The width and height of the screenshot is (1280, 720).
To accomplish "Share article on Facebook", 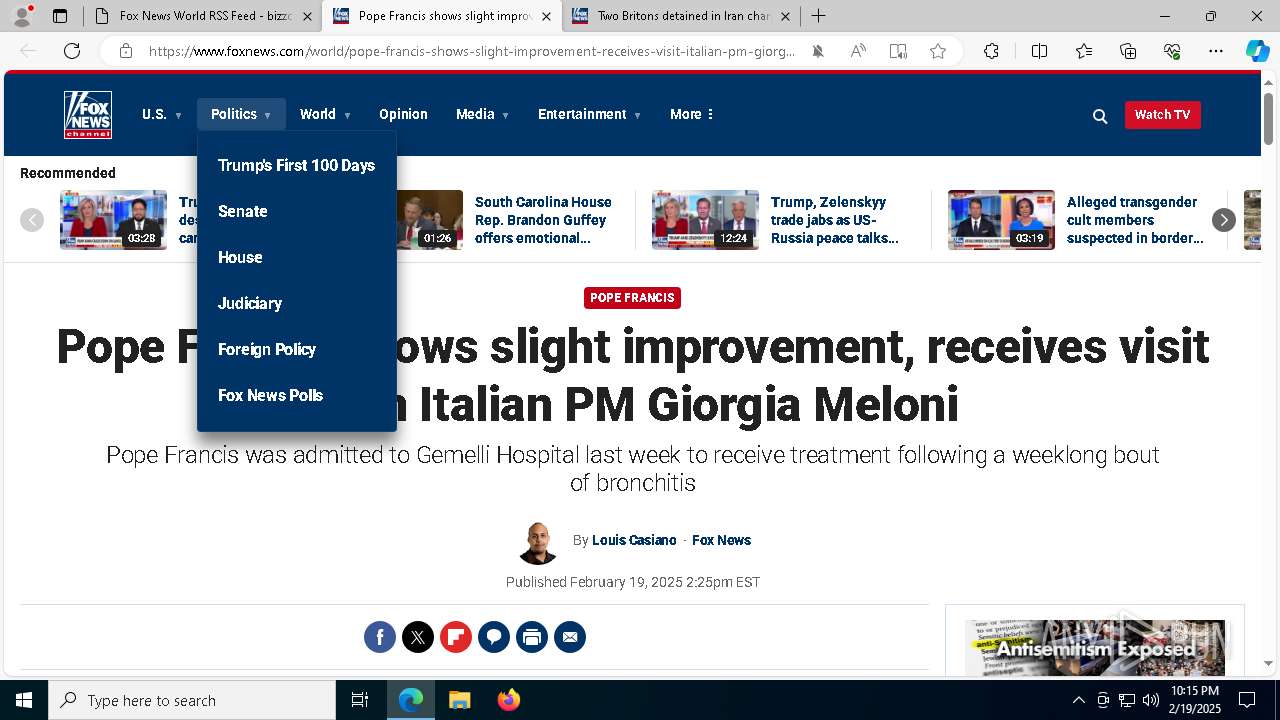I will [380, 637].
